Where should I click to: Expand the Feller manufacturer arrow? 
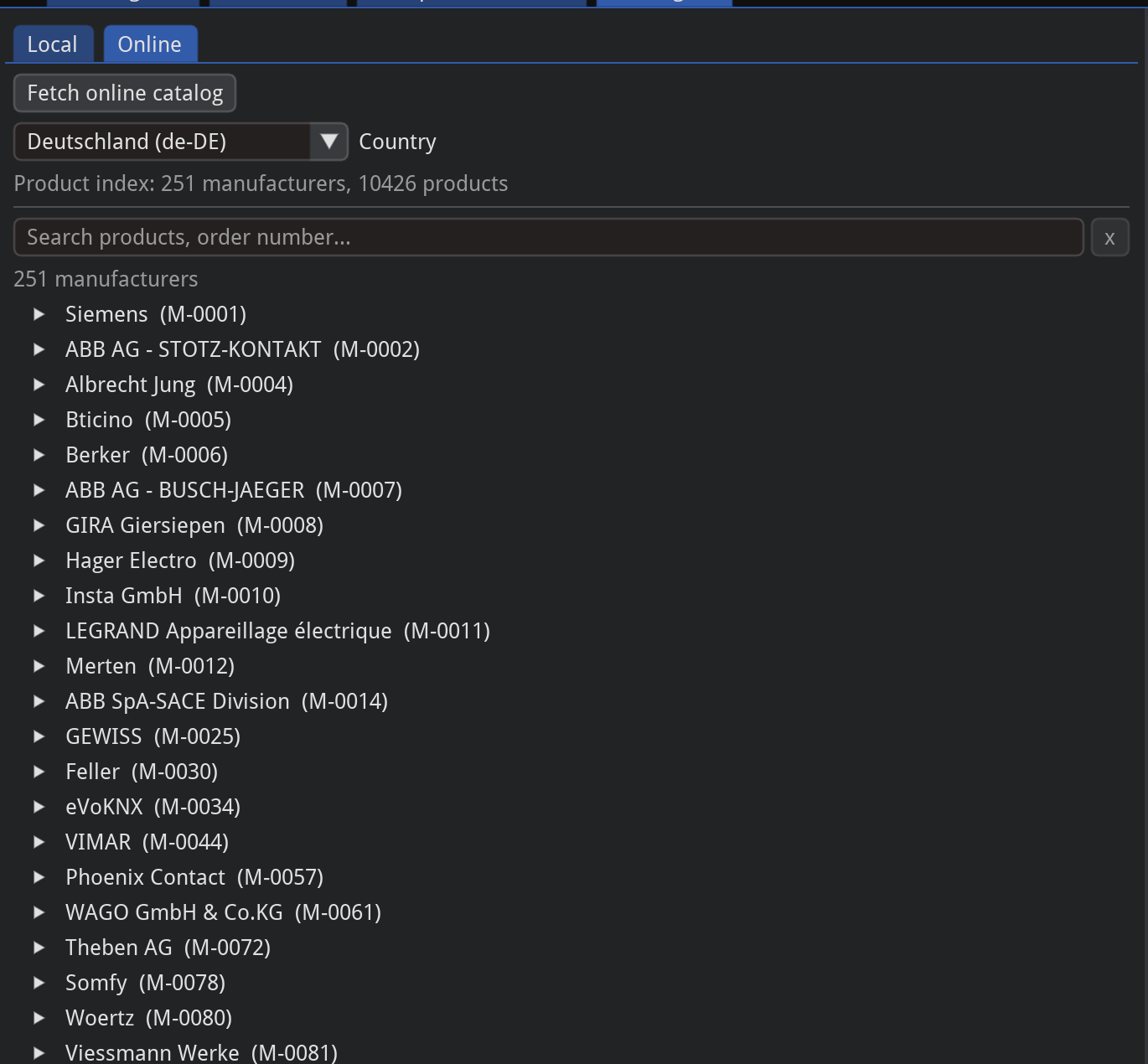39,772
